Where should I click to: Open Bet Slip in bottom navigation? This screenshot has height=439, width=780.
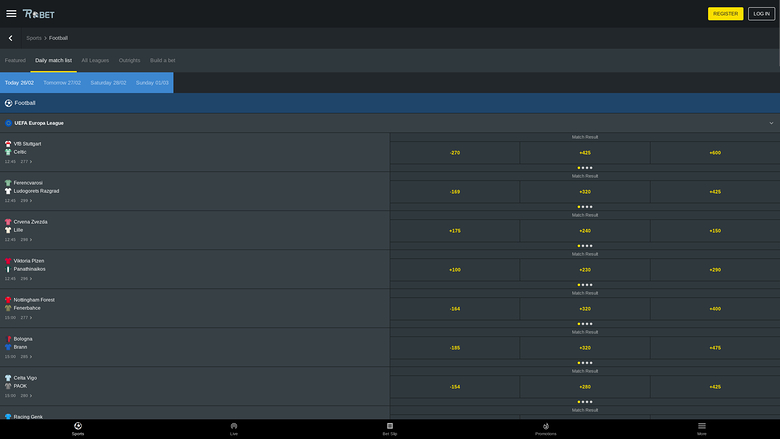pyautogui.click(x=390, y=429)
